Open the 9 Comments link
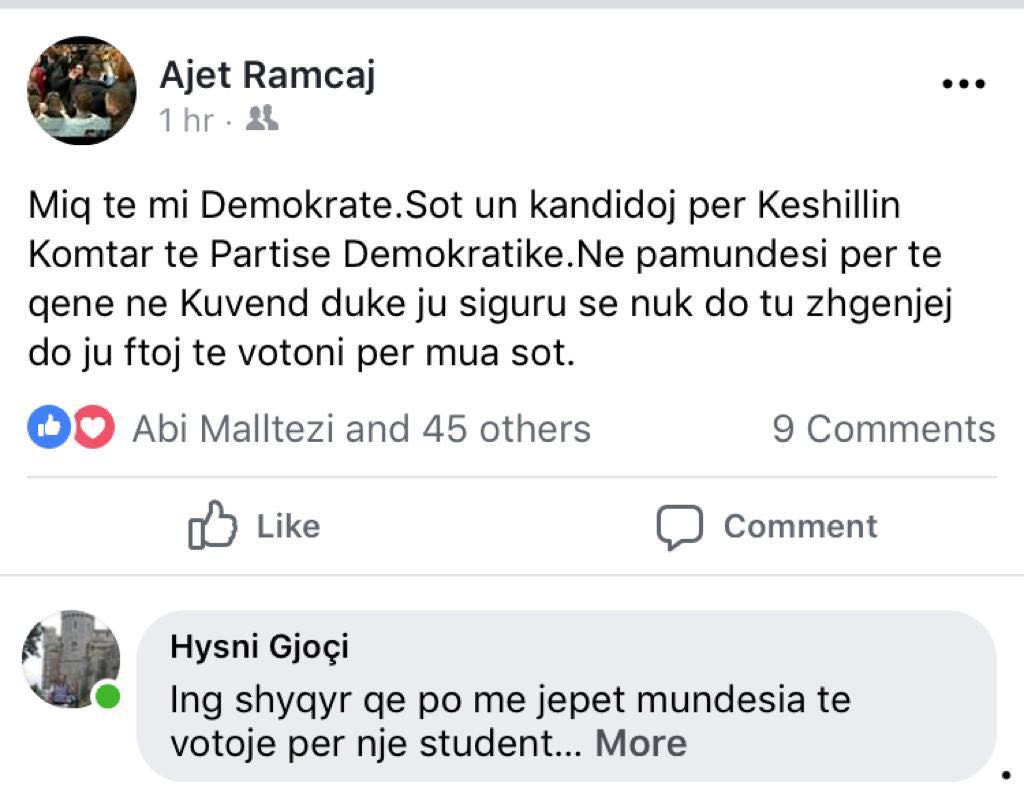 coord(883,429)
